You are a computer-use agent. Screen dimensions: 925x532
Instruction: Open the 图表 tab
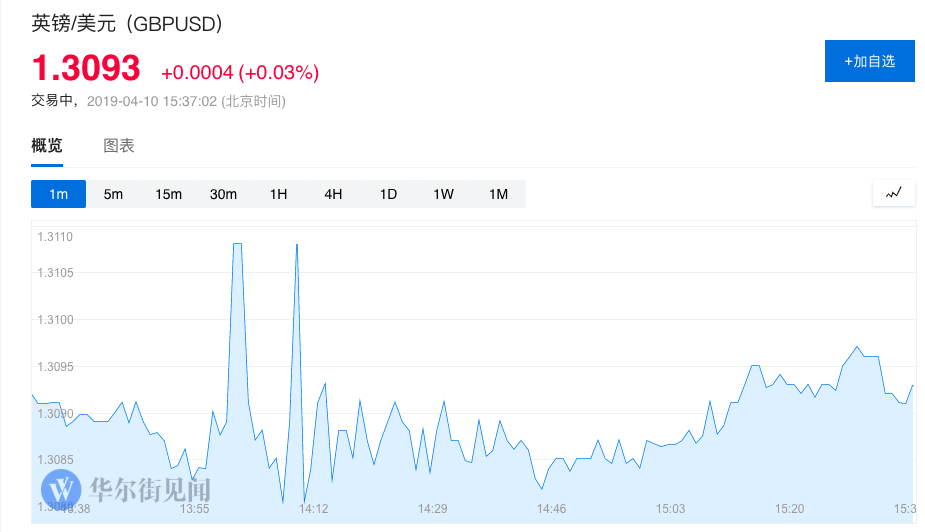[x=119, y=146]
